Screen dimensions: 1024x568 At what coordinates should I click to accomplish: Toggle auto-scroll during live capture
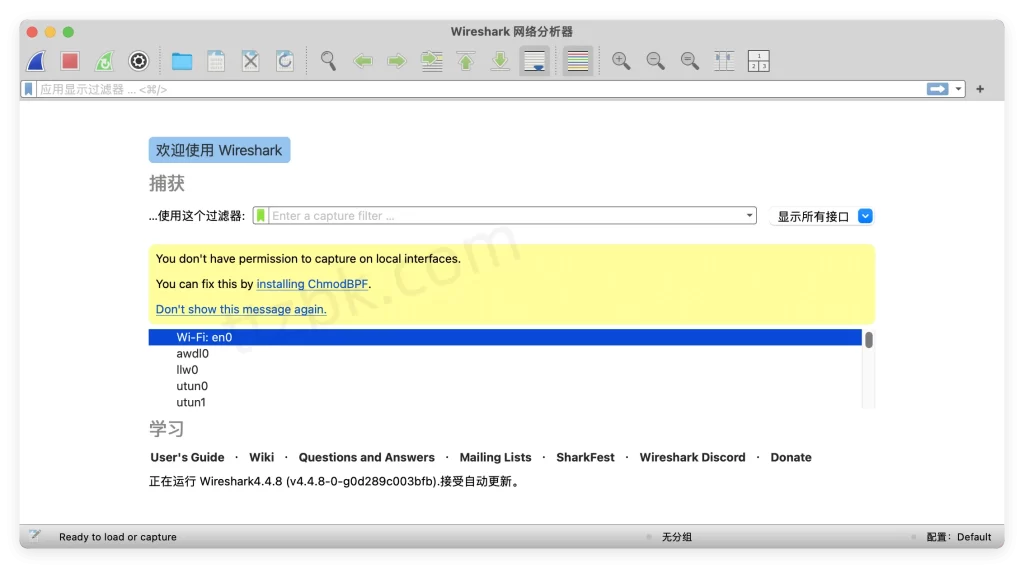pos(535,61)
